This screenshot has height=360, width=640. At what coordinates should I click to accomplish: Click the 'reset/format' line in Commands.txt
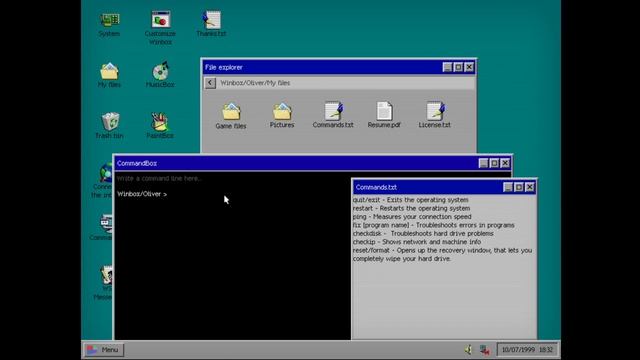click(442, 254)
